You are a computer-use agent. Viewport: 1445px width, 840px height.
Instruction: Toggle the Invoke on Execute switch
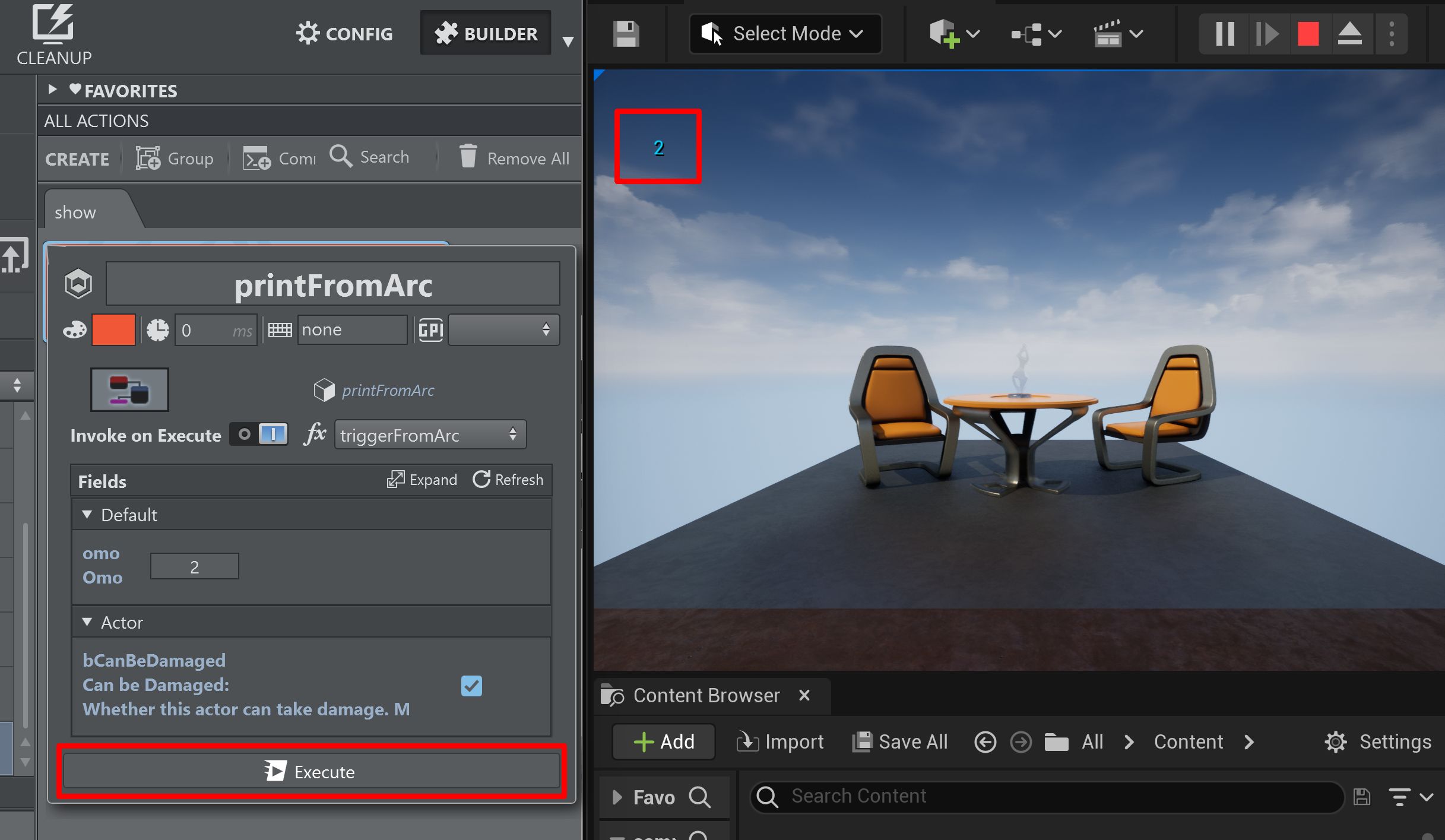[x=258, y=435]
